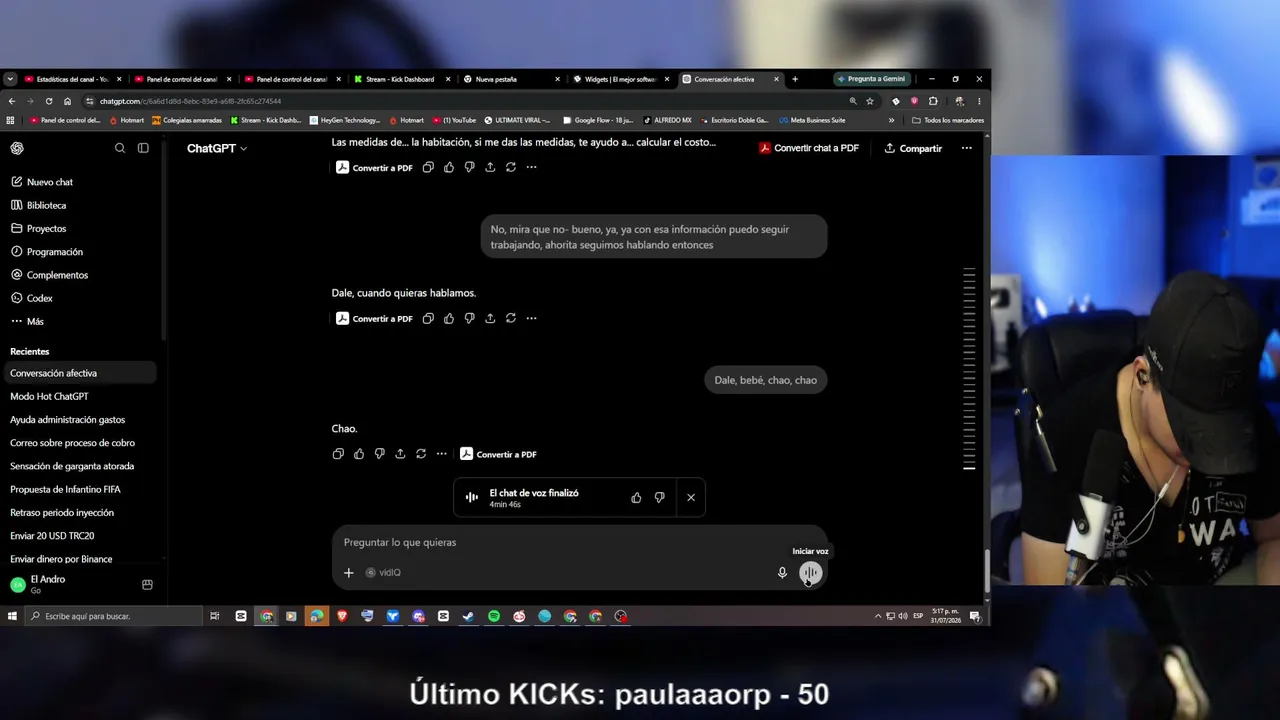Click the vidIQ chip in the composer

click(383, 573)
